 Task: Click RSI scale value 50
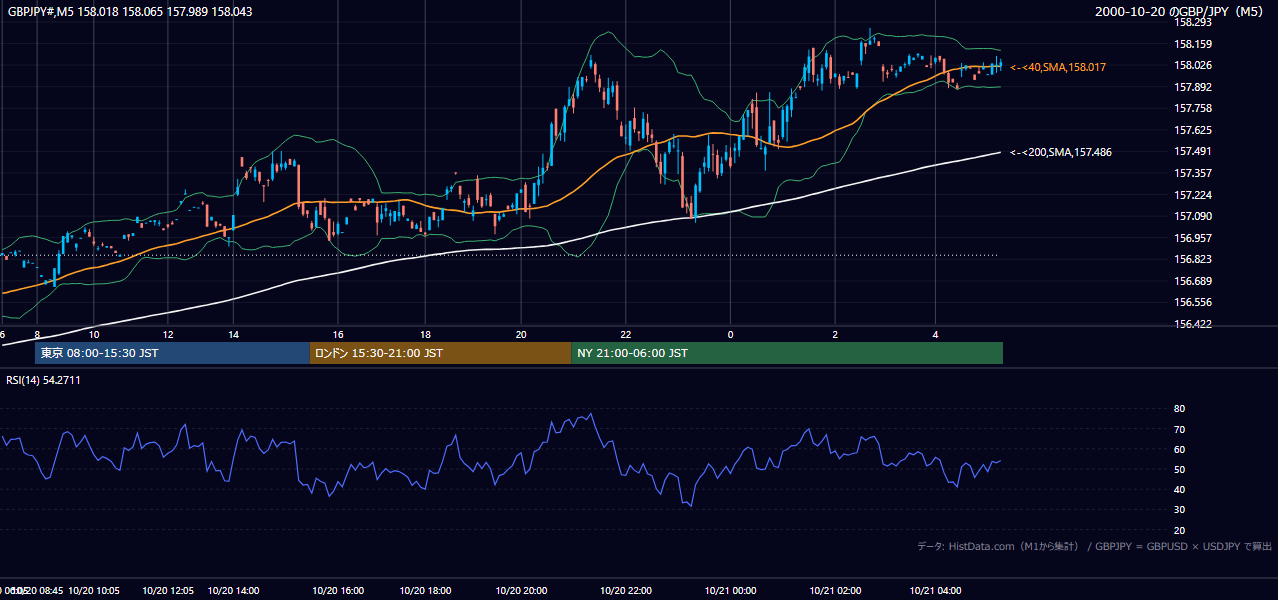tap(1179, 469)
